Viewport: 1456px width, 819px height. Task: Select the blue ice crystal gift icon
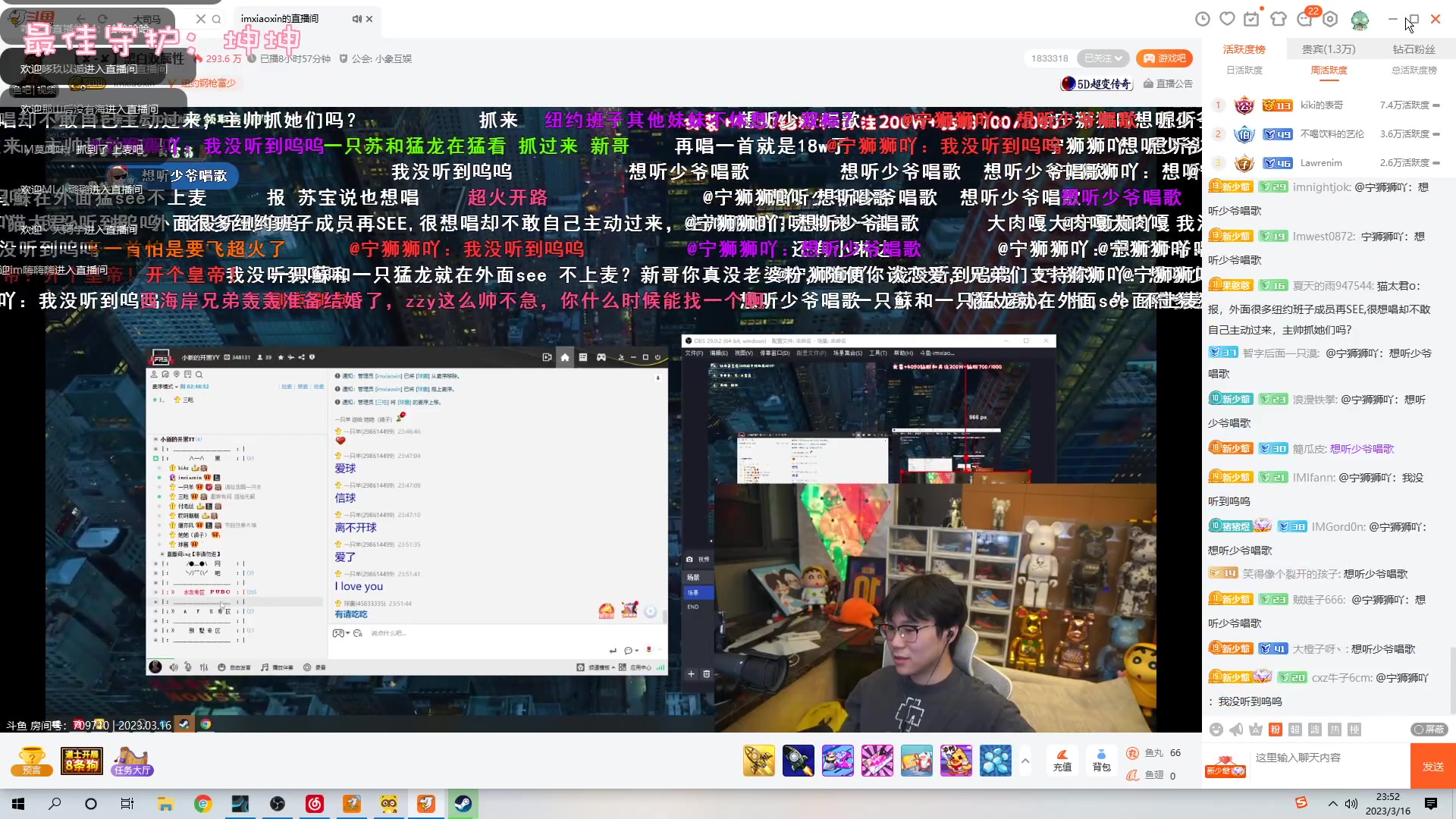[996, 761]
